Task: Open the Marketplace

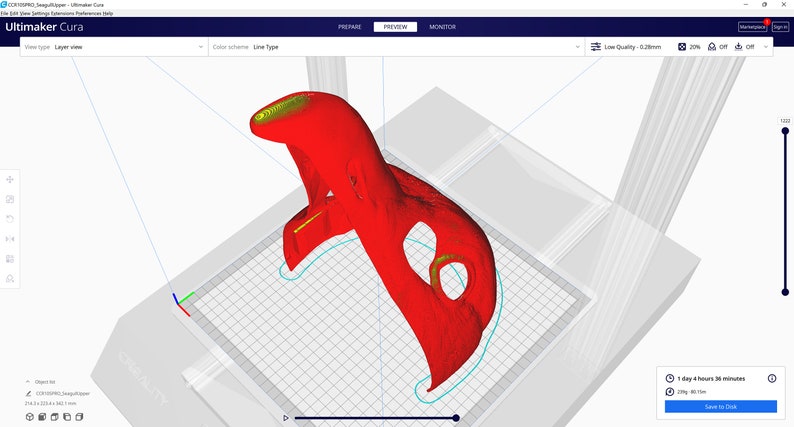Action: click(x=752, y=27)
